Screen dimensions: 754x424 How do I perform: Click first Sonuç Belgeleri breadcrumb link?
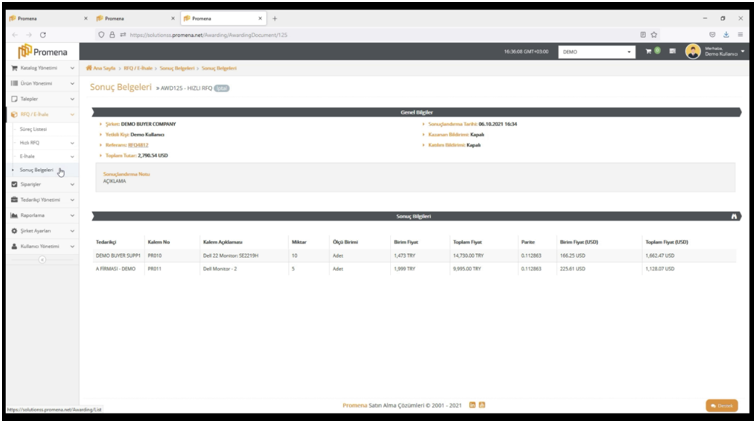pyautogui.click(x=177, y=68)
